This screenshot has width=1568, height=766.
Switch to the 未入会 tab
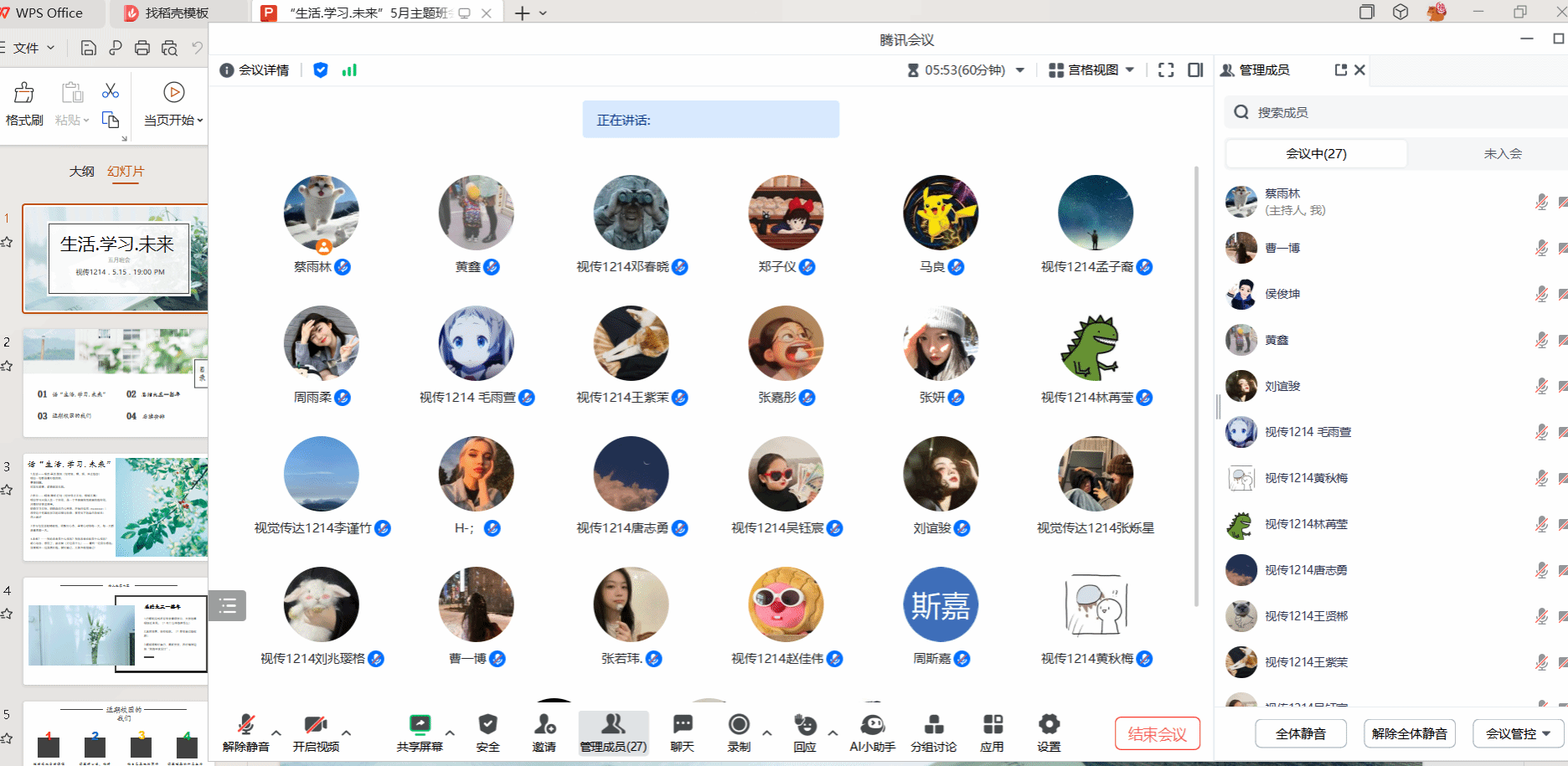1503,153
